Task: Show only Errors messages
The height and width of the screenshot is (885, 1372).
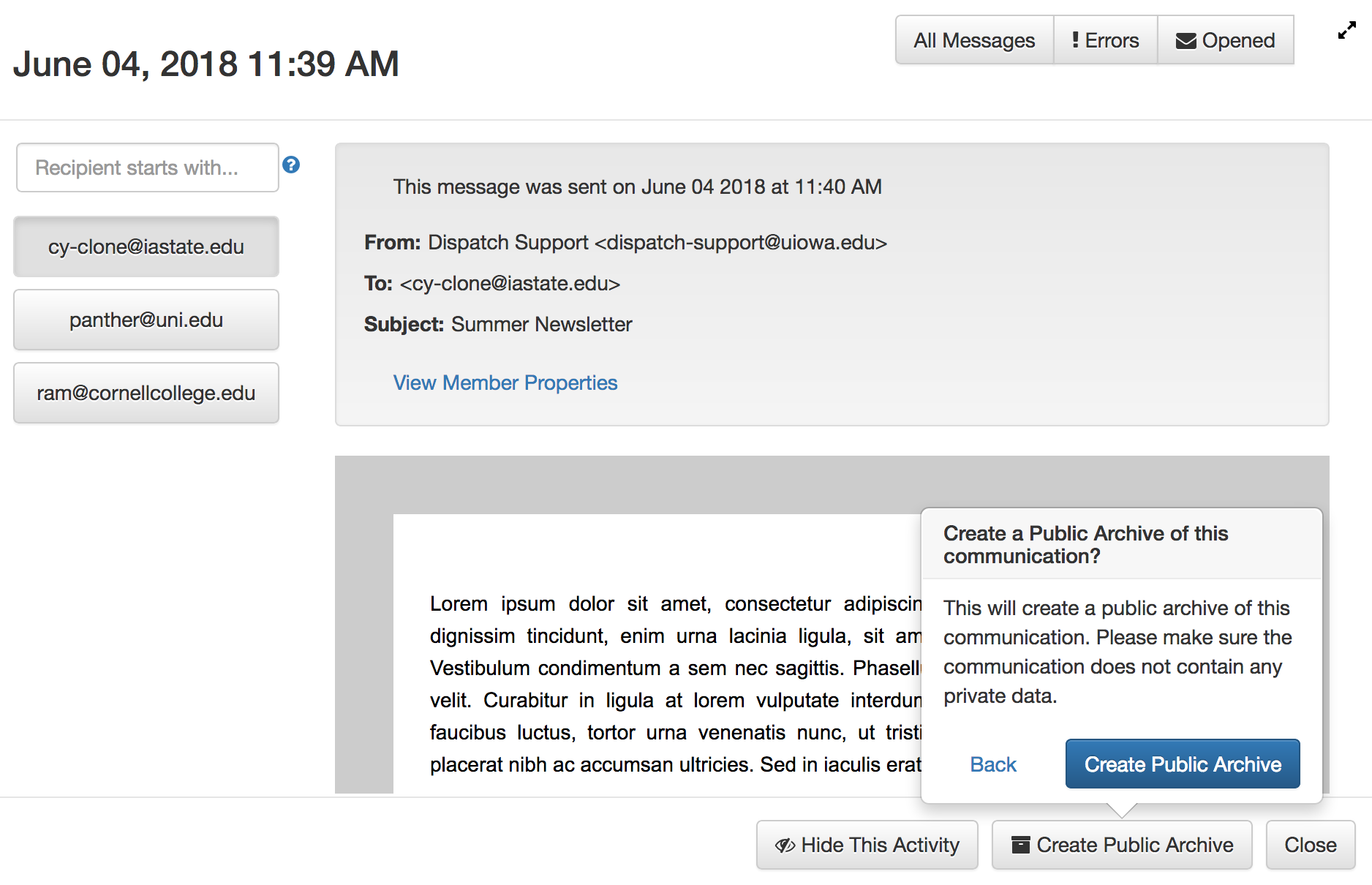Action: (1105, 40)
